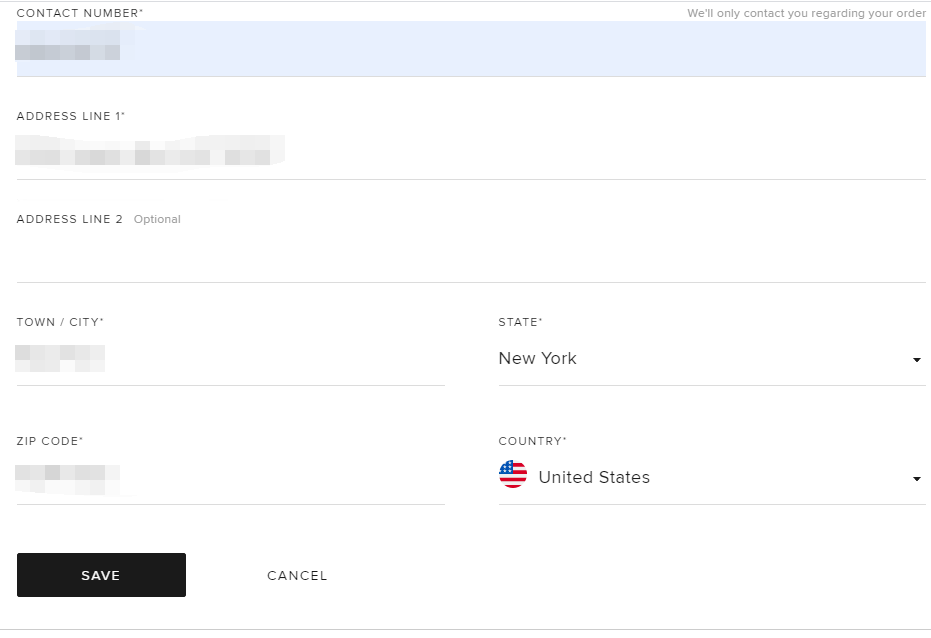
Task: Click the TOWN / CITY label
Action: click(60, 322)
